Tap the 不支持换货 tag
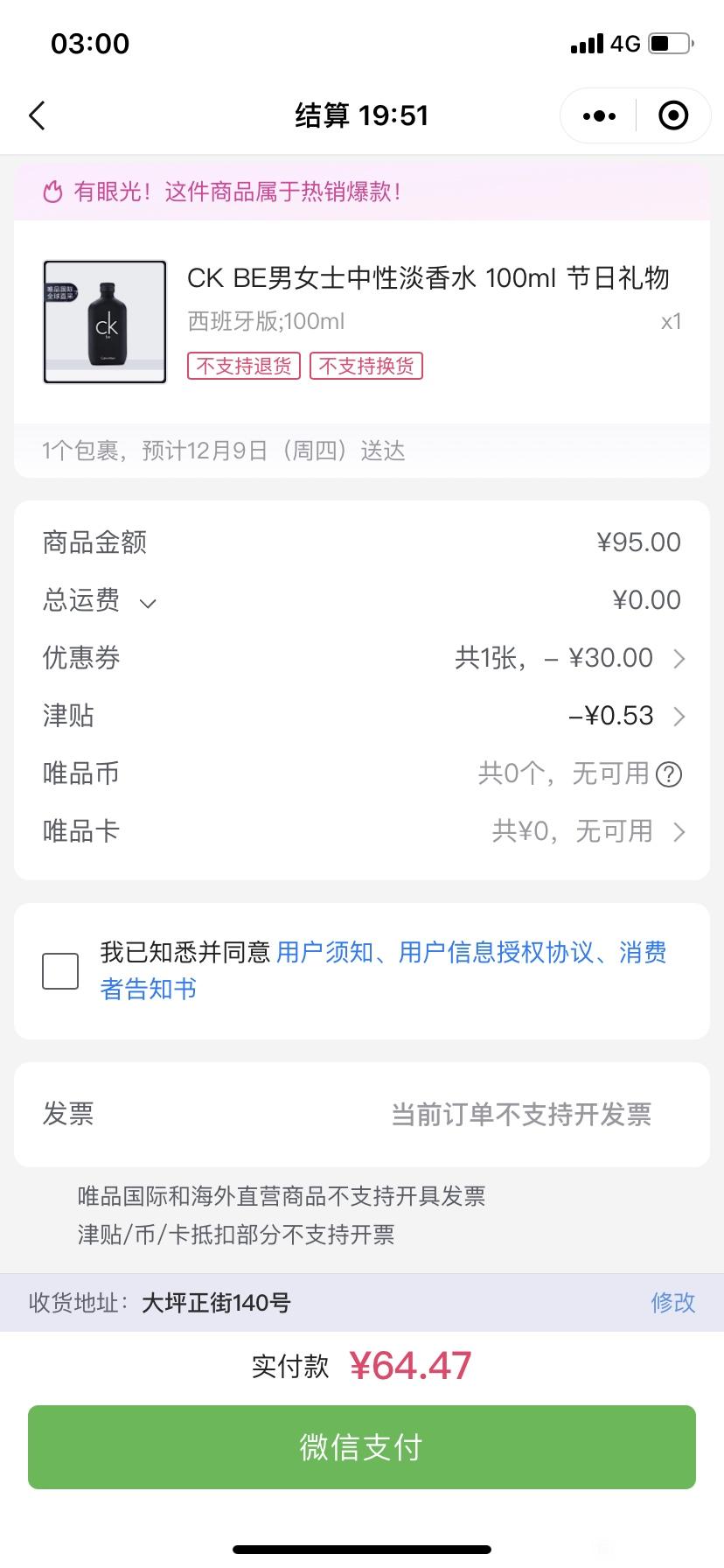The image size is (724, 1568). point(366,366)
